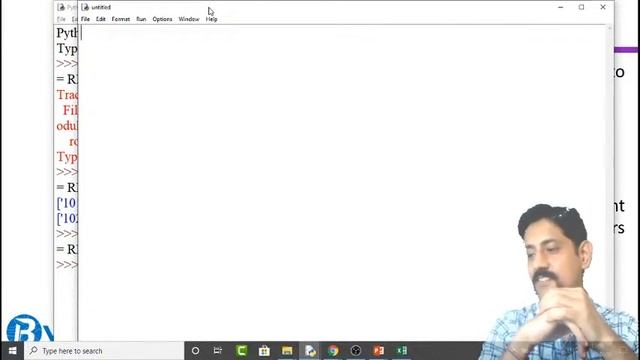Open the Windows Start menu

[x=12, y=351]
